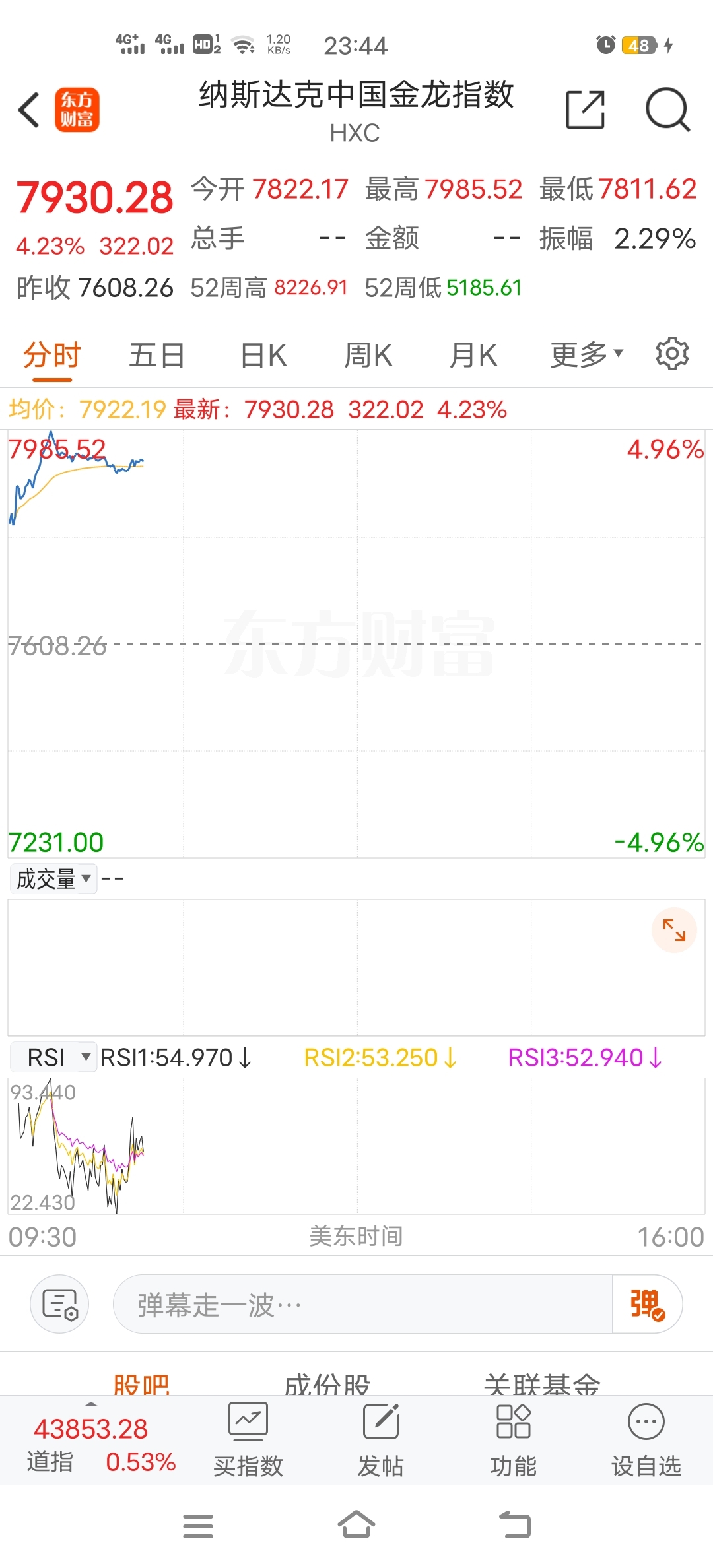Expand the 道指 index ticker bar

(x=101, y=1444)
